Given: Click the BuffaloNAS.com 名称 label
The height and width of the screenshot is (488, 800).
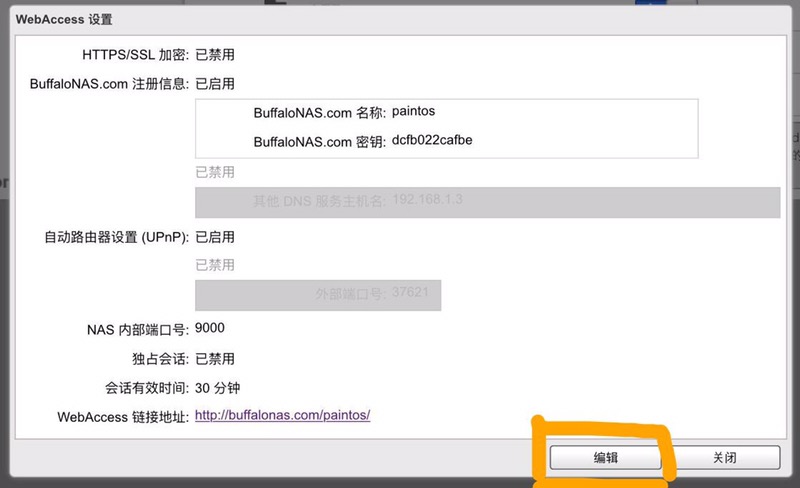Looking at the screenshot, I should (x=320, y=113).
